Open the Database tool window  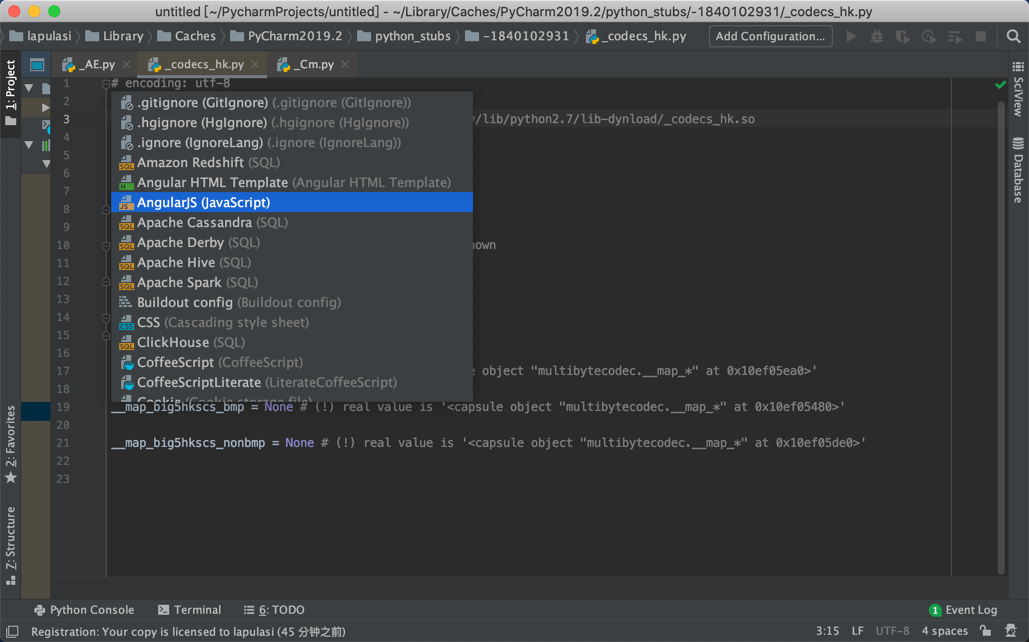click(1017, 170)
